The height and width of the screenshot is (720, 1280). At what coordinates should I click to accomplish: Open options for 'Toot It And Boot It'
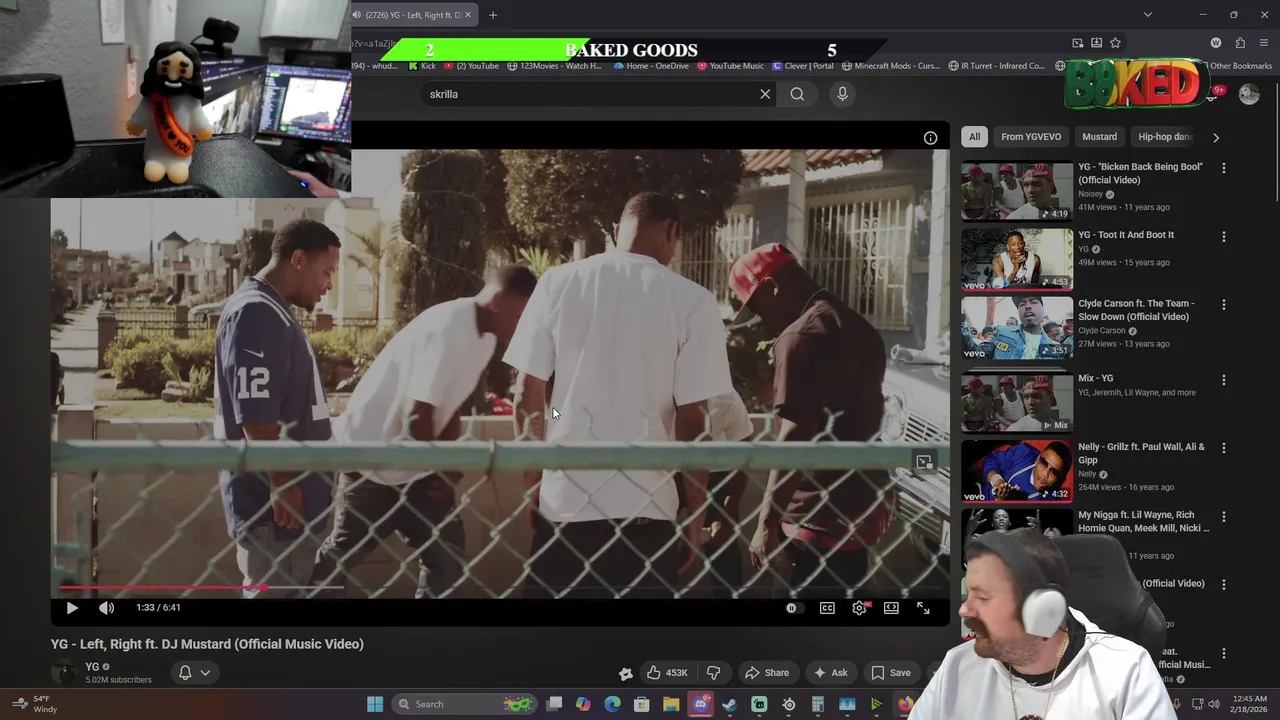1223,236
